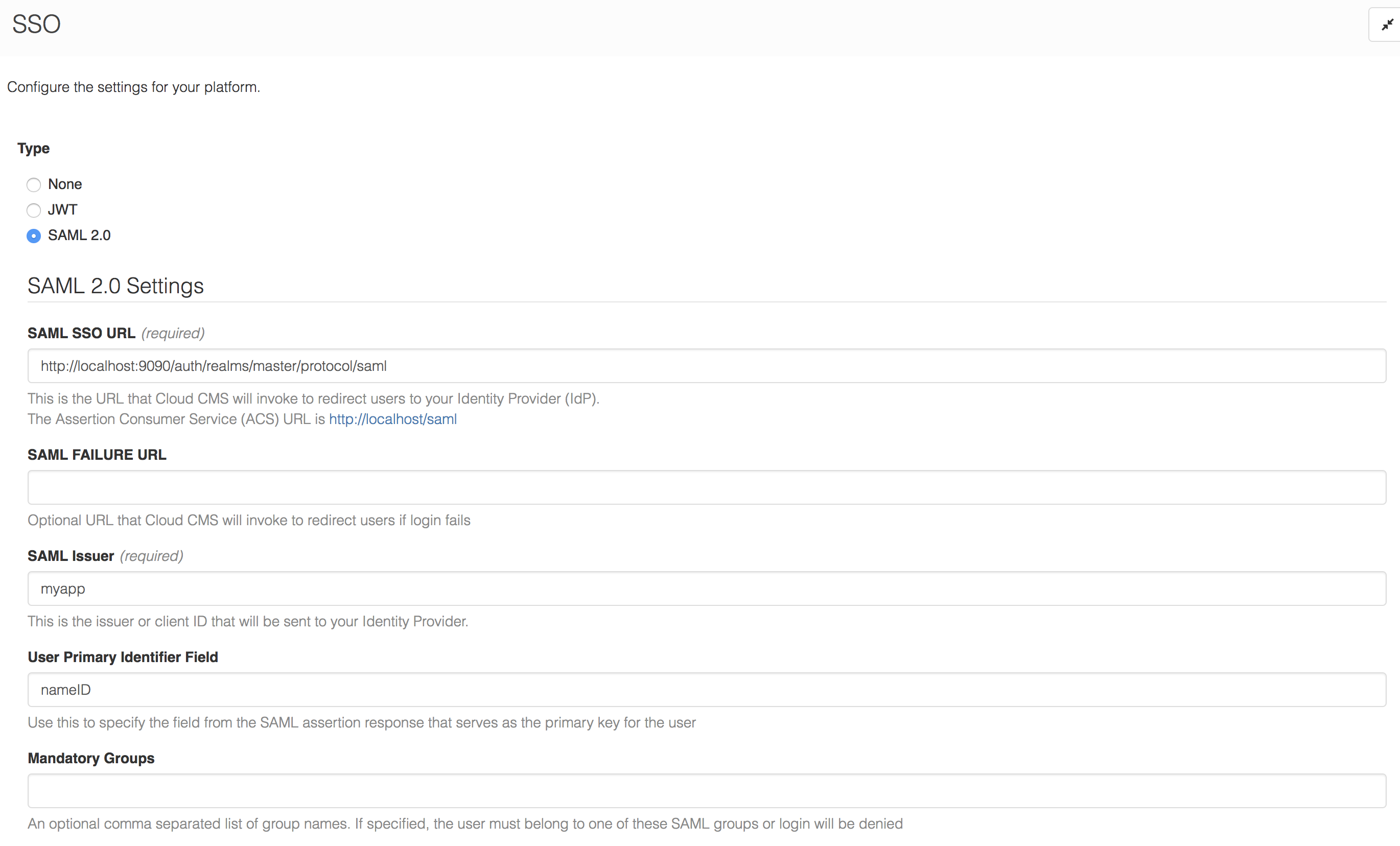Click the SAML SSO URL input field
The height and width of the screenshot is (846, 1400).
pos(707,366)
